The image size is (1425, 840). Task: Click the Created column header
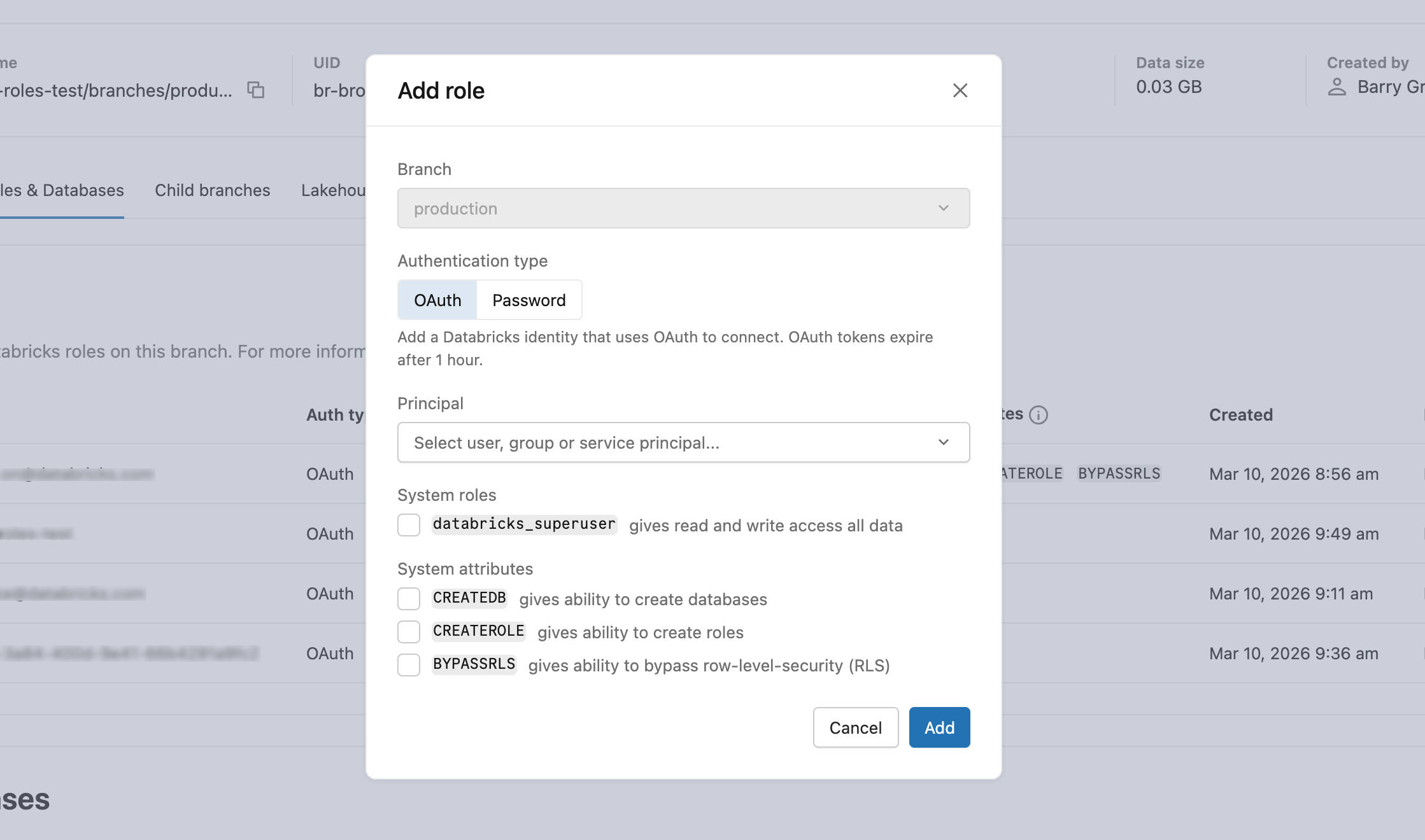[1240, 414]
